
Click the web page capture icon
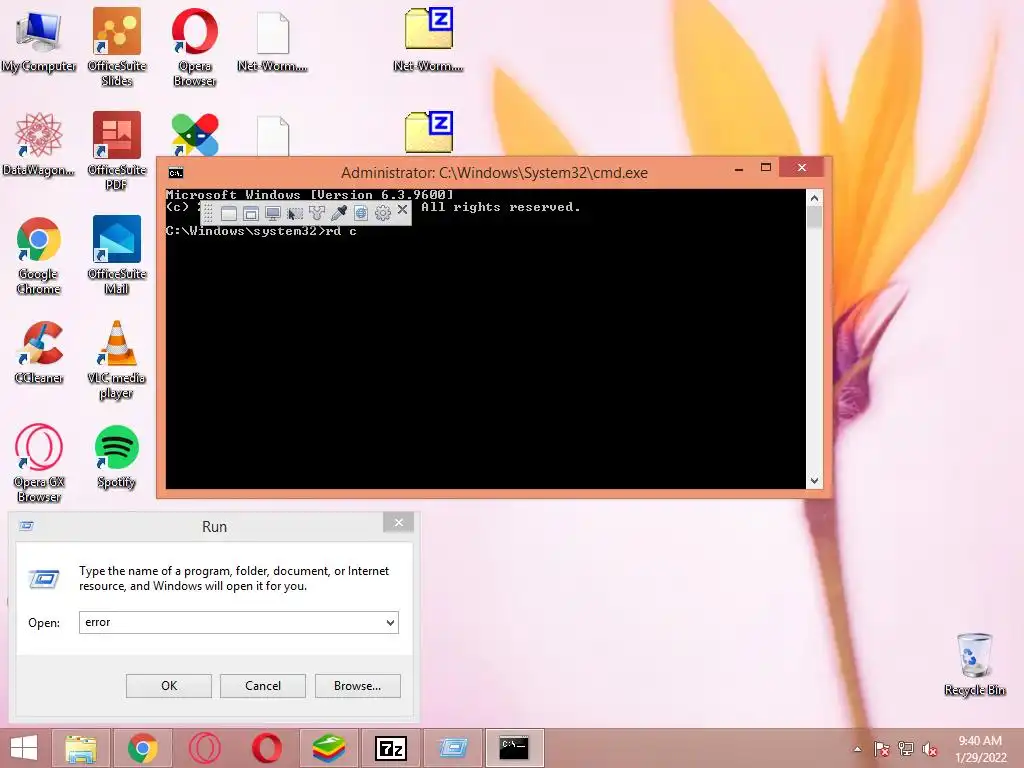(x=360, y=214)
